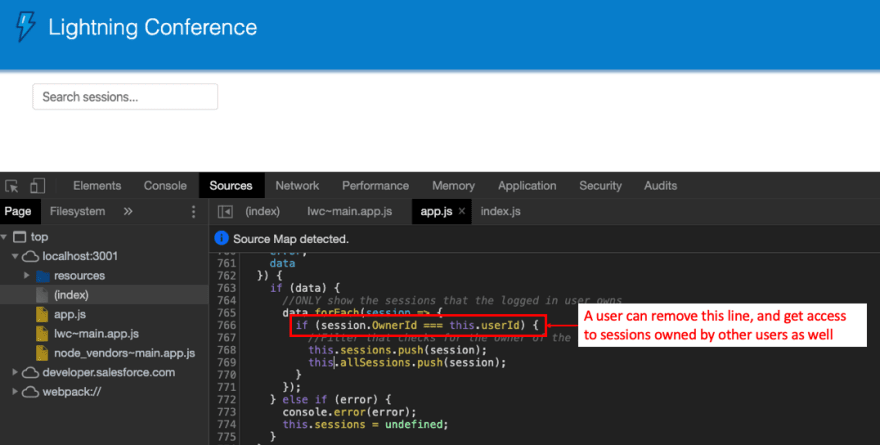
Task: Switch to the Elements tab
Action: (x=97, y=186)
